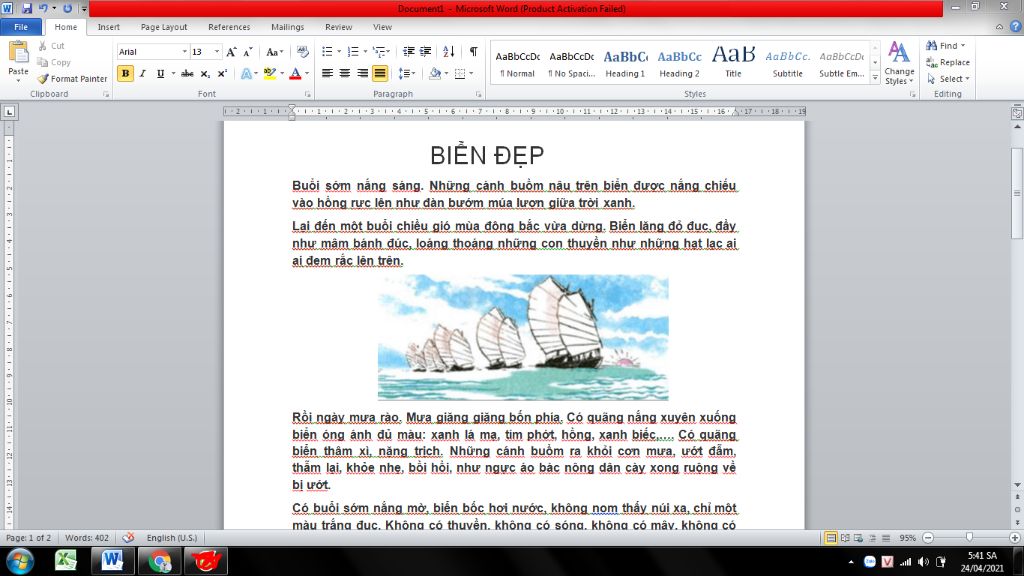The image size is (1024, 576).
Task: Sort the selected text A to Z
Action: pyautogui.click(x=449, y=52)
